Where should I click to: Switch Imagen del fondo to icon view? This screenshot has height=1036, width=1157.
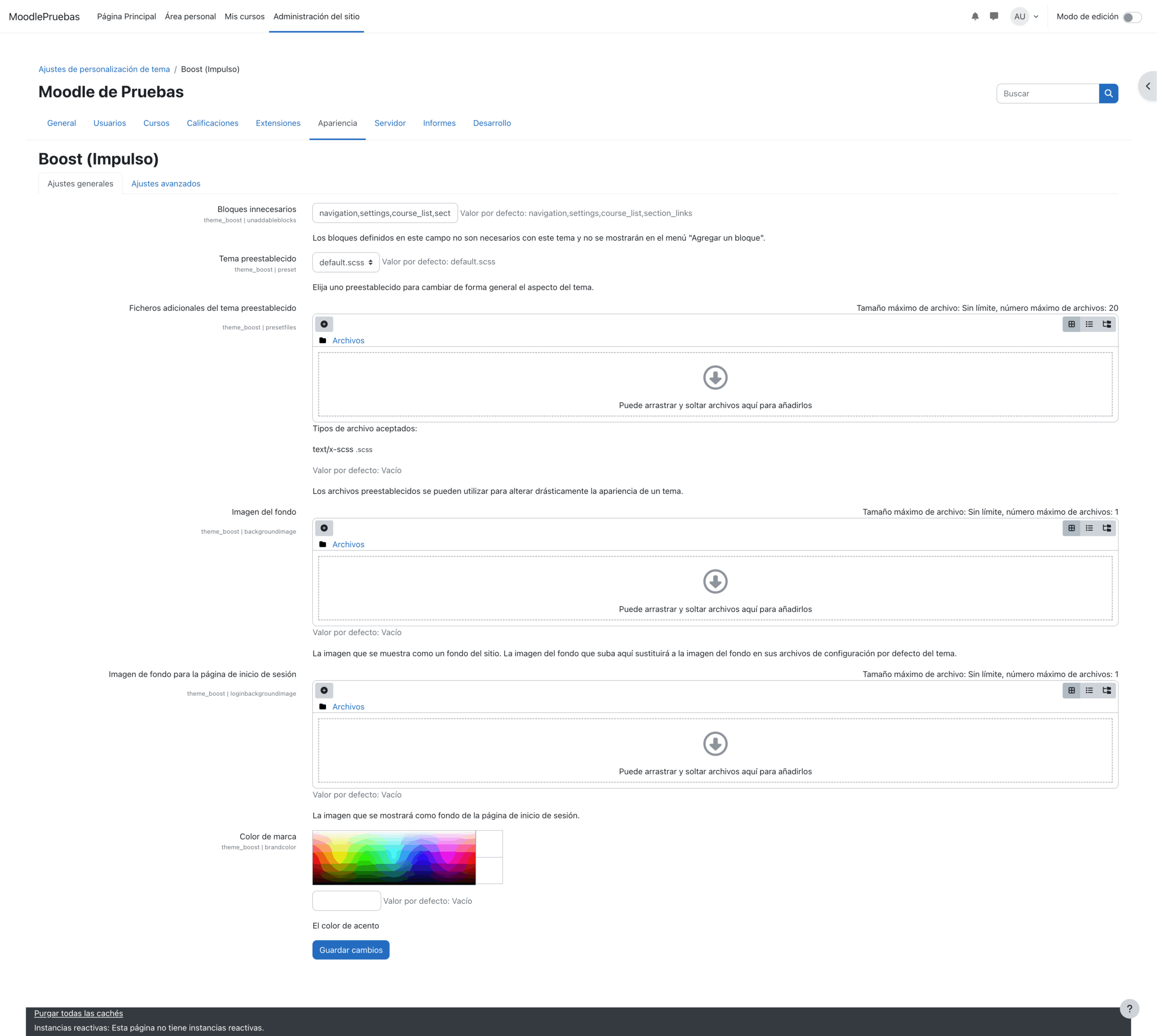(1071, 528)
